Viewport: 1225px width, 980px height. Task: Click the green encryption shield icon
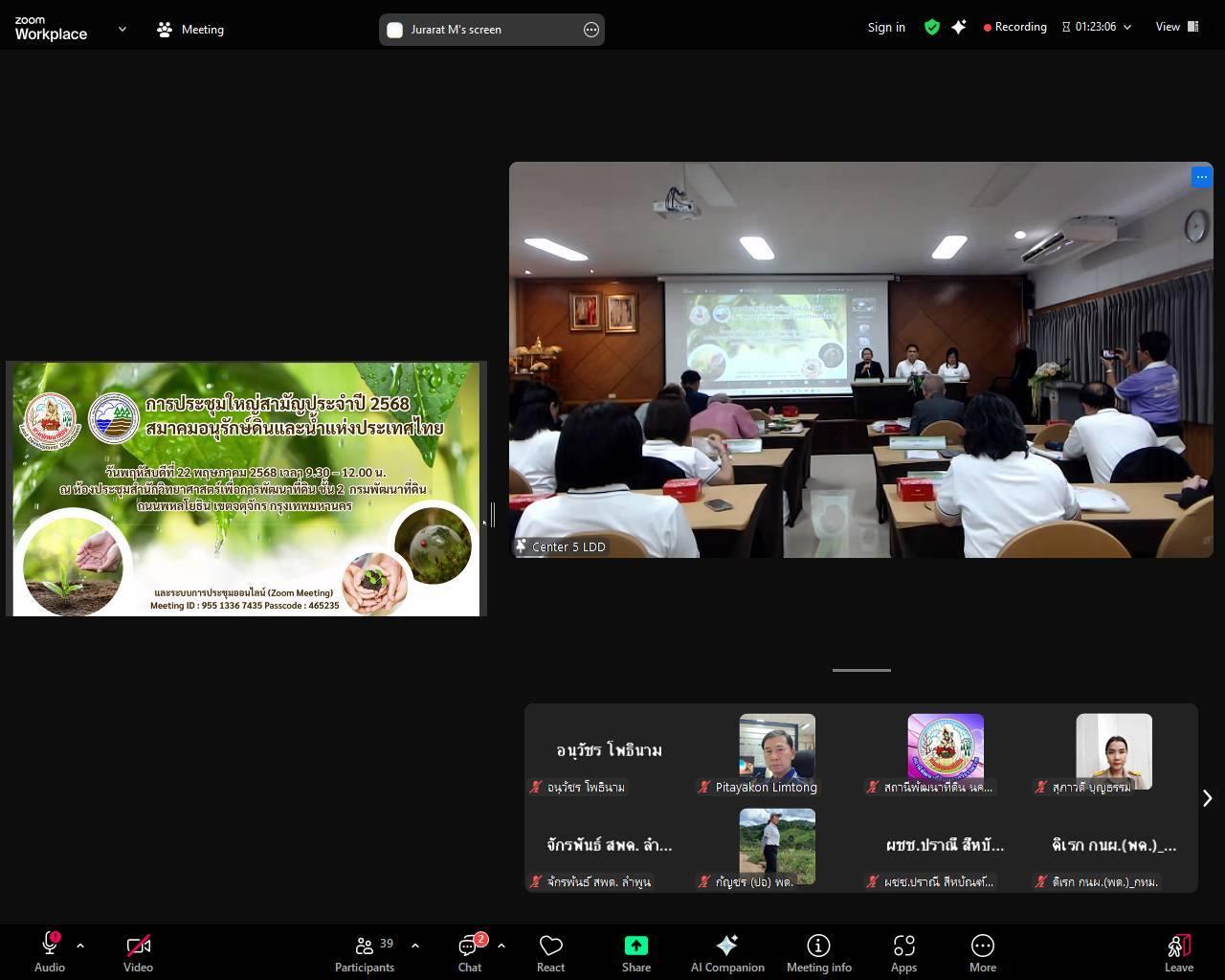point(931,28)
